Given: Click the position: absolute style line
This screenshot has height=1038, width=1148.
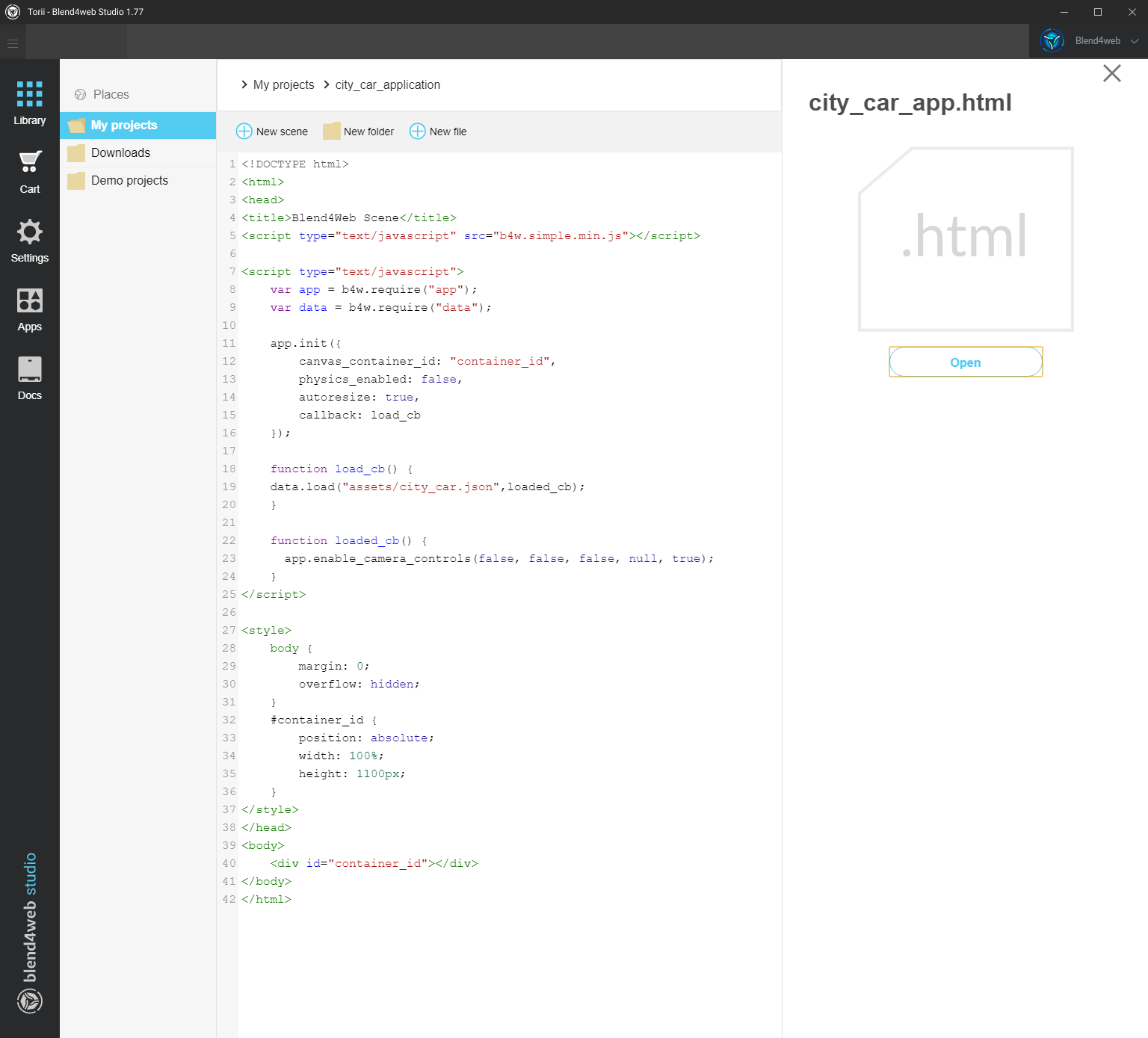Looking at the screenshot, I should coord(366,738).
